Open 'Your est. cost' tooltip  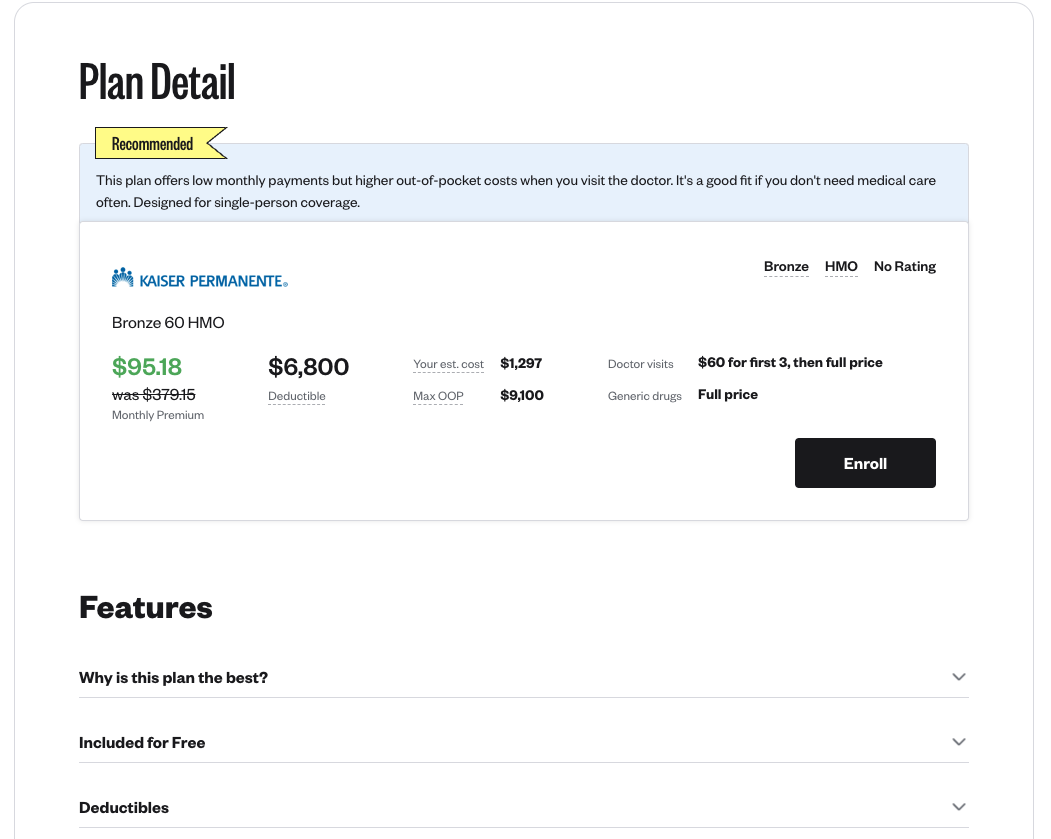pos(448,365)
